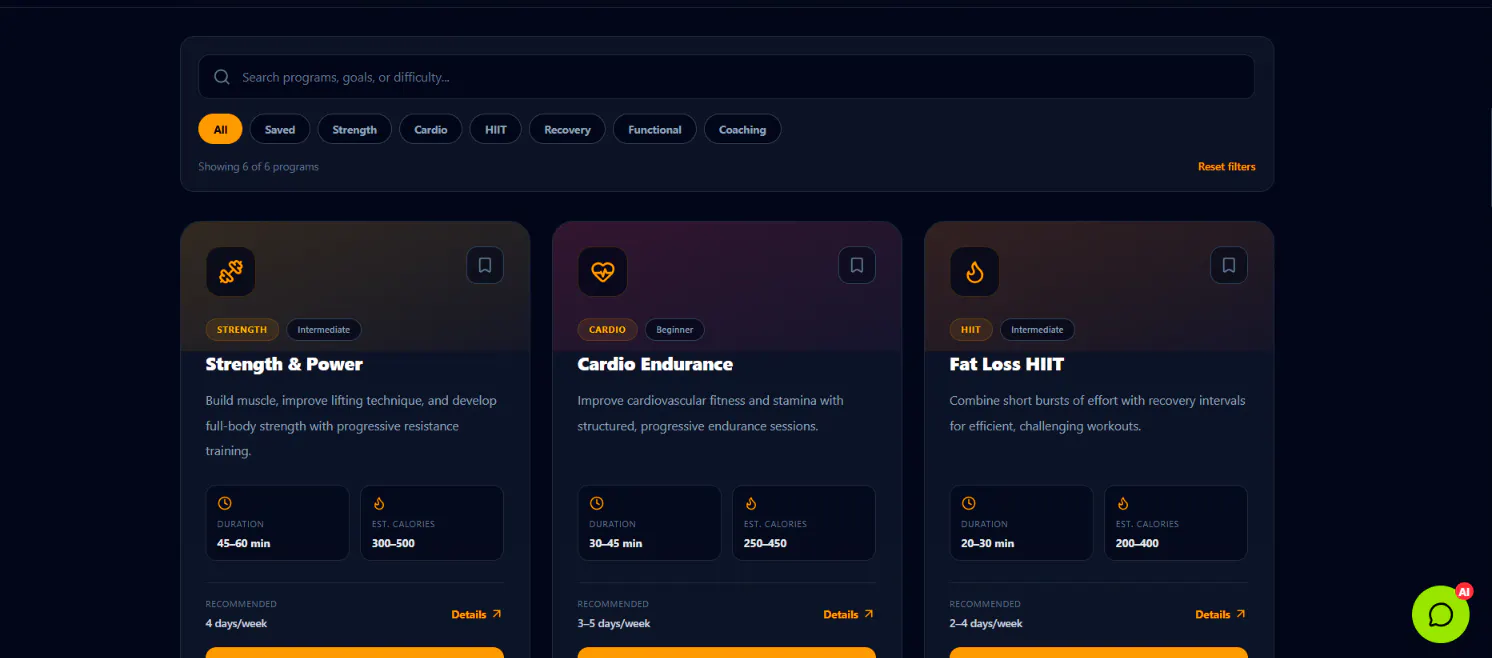The width and height of the screenshot is (1492, 658).
Task: Click the calories flame icon showing 250–450
Action: [x=751, y=503]
